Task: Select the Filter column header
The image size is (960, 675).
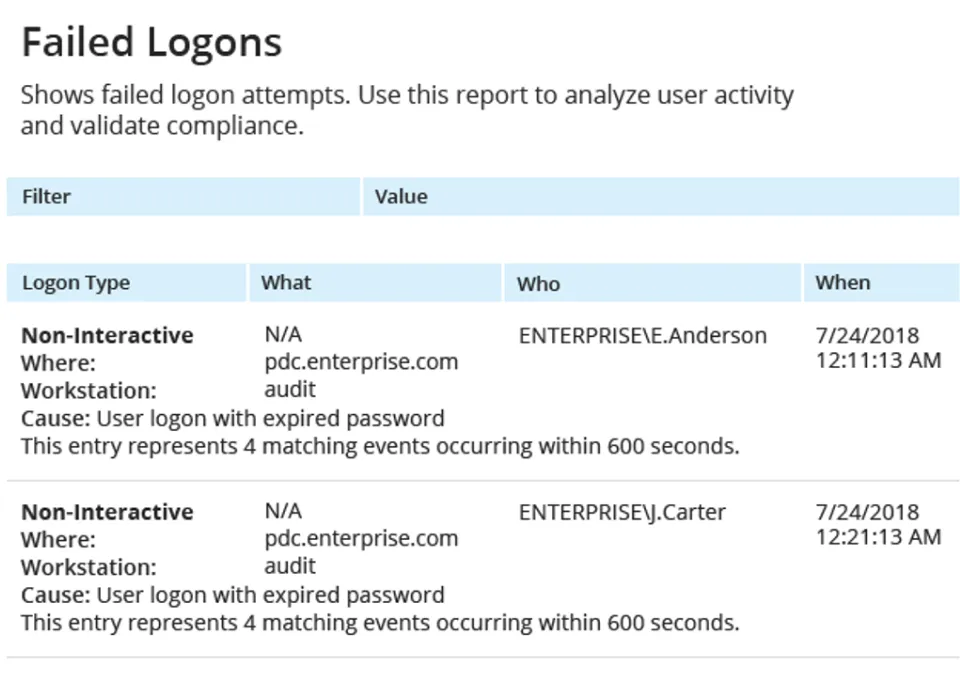Action: [x=46, y=197]
